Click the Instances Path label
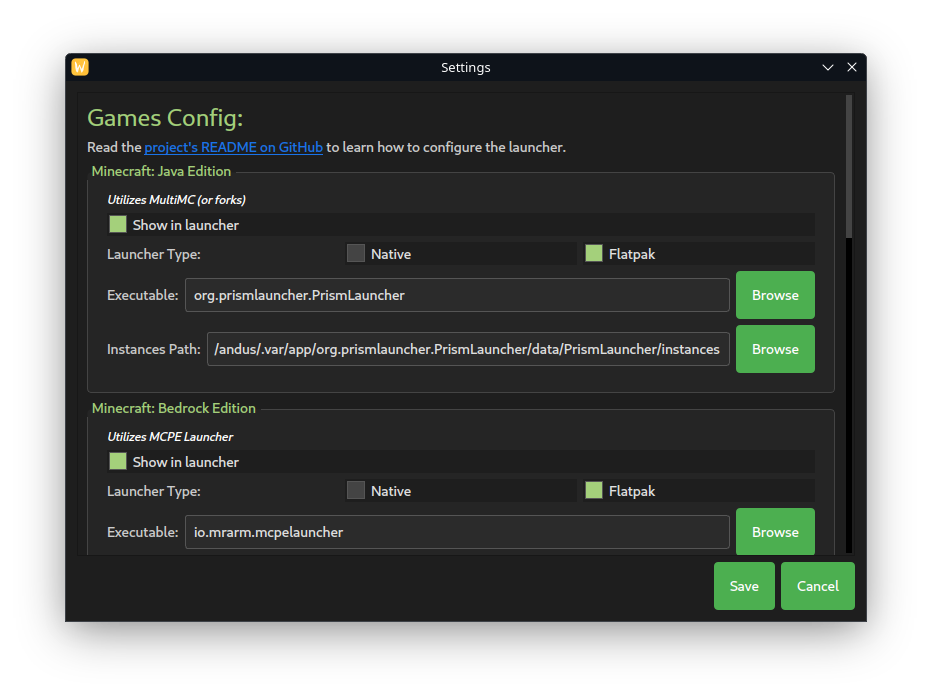932x699 pixels. click(154, 349)
